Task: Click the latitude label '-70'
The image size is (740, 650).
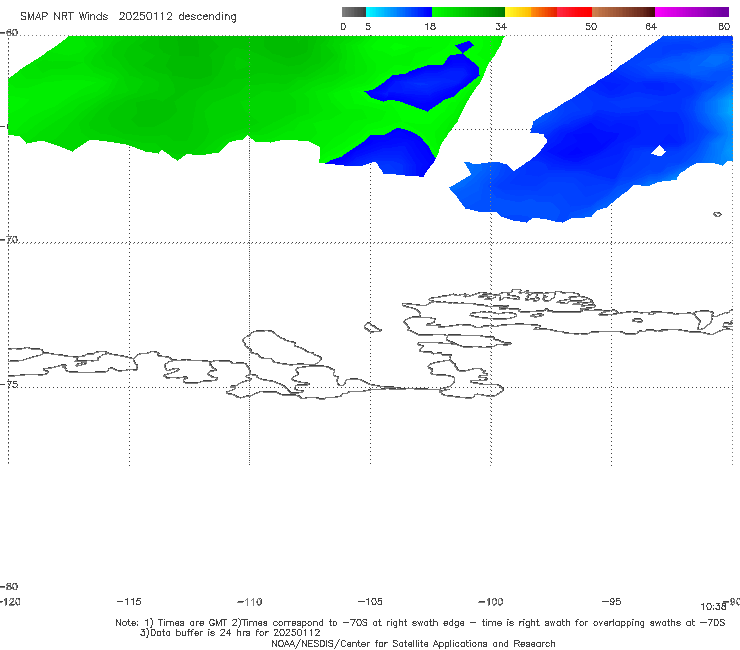Action: (x=9, y=239)
